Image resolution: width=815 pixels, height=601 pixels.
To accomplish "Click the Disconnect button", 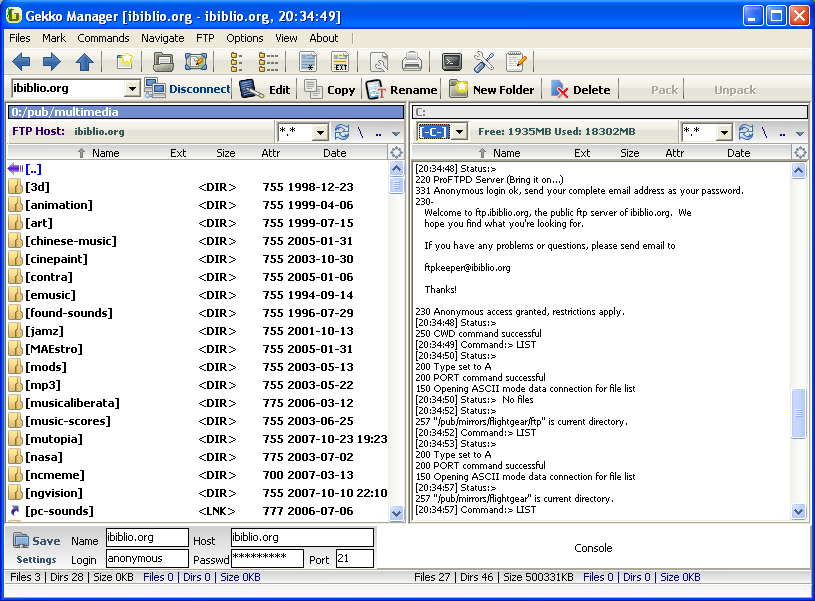I will pos(188,89).
